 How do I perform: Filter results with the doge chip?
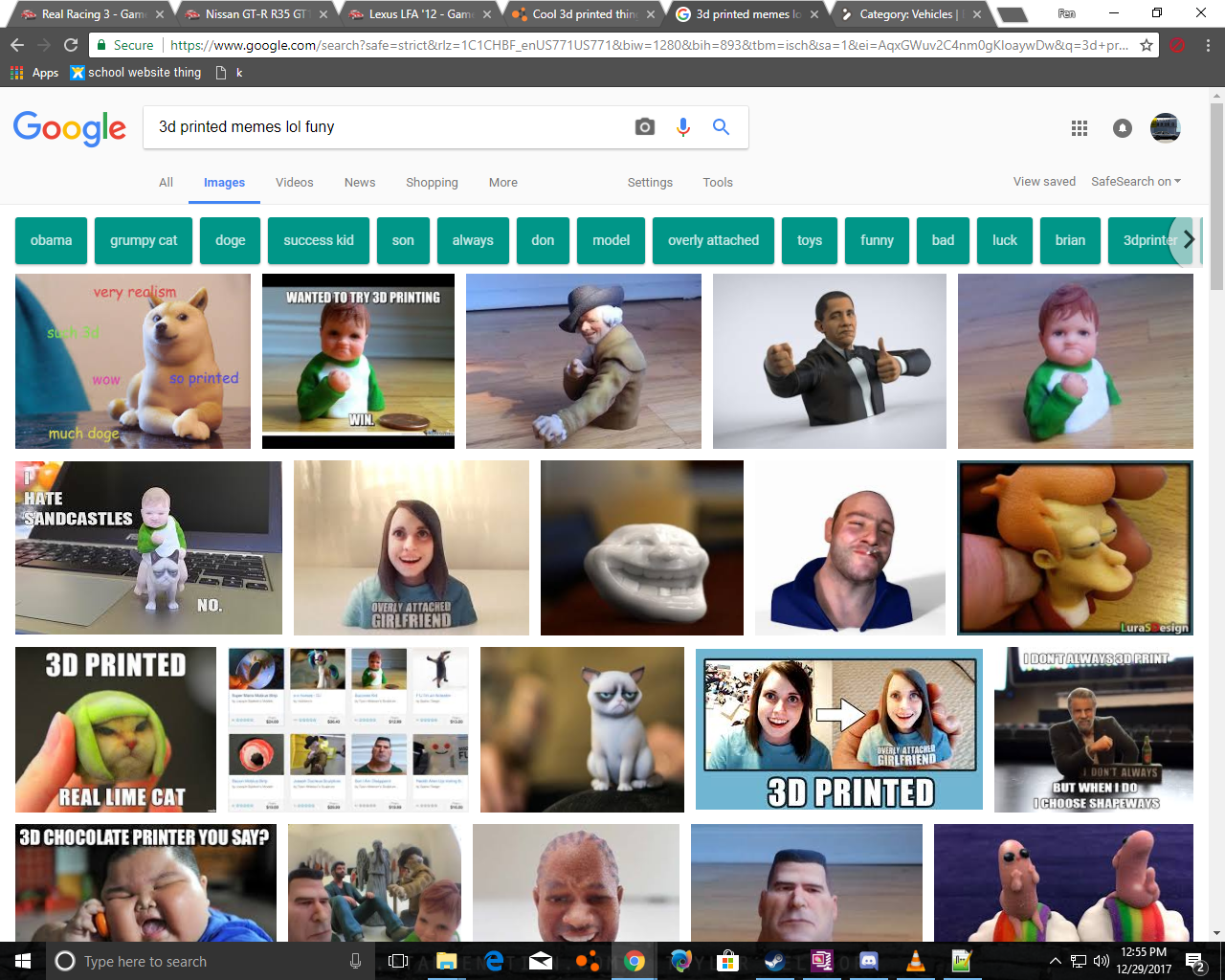tap(231, 240)
